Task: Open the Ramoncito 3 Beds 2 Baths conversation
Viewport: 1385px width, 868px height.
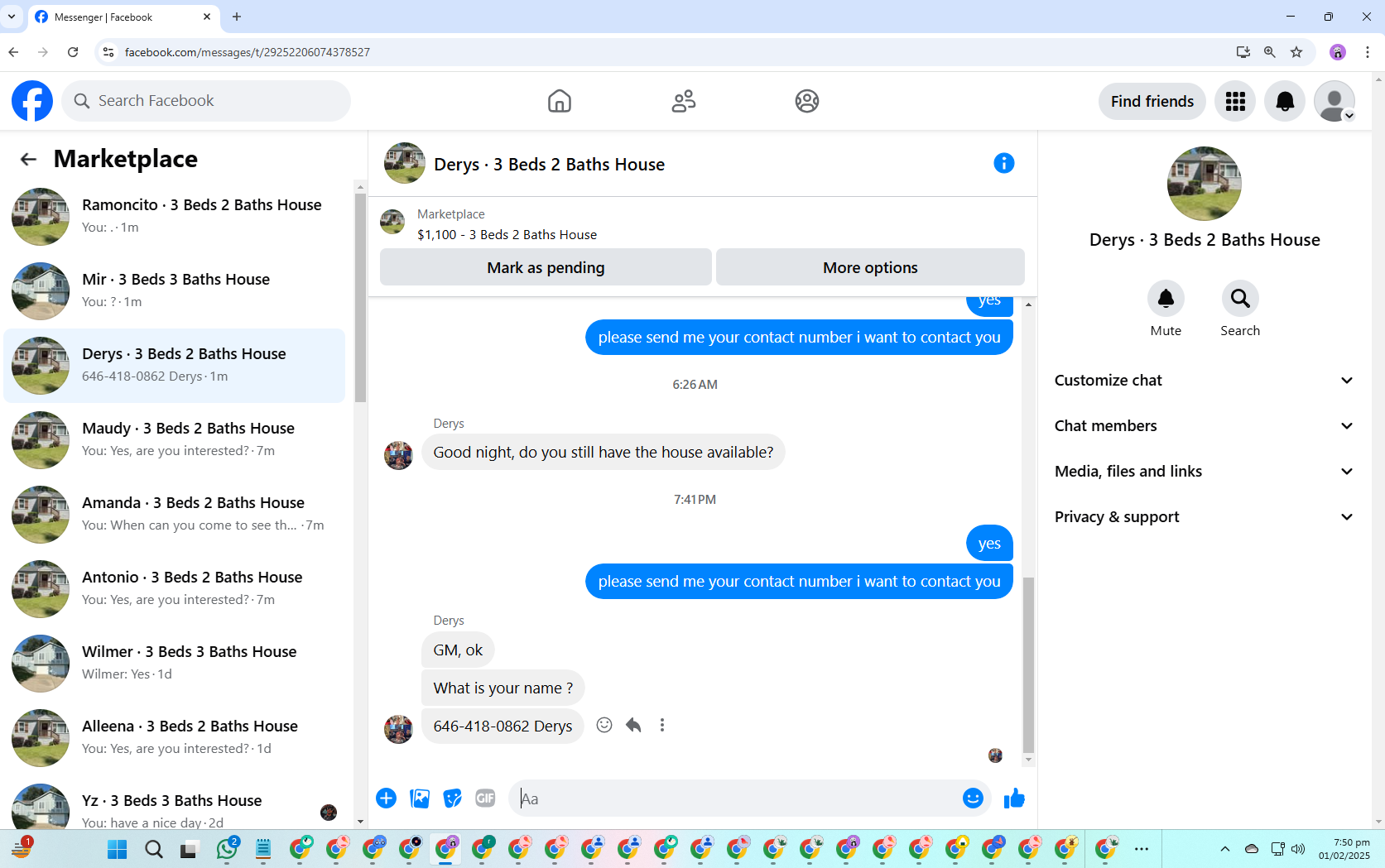Action: [175, 217]
